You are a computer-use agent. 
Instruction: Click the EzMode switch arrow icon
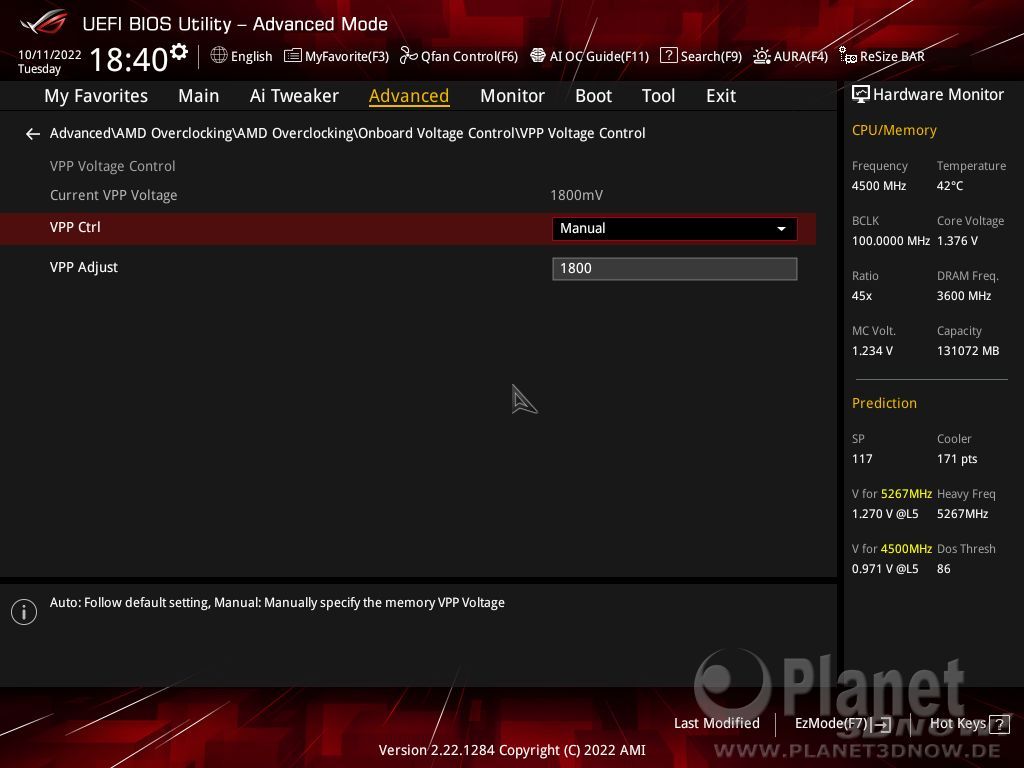pos(882,724)
